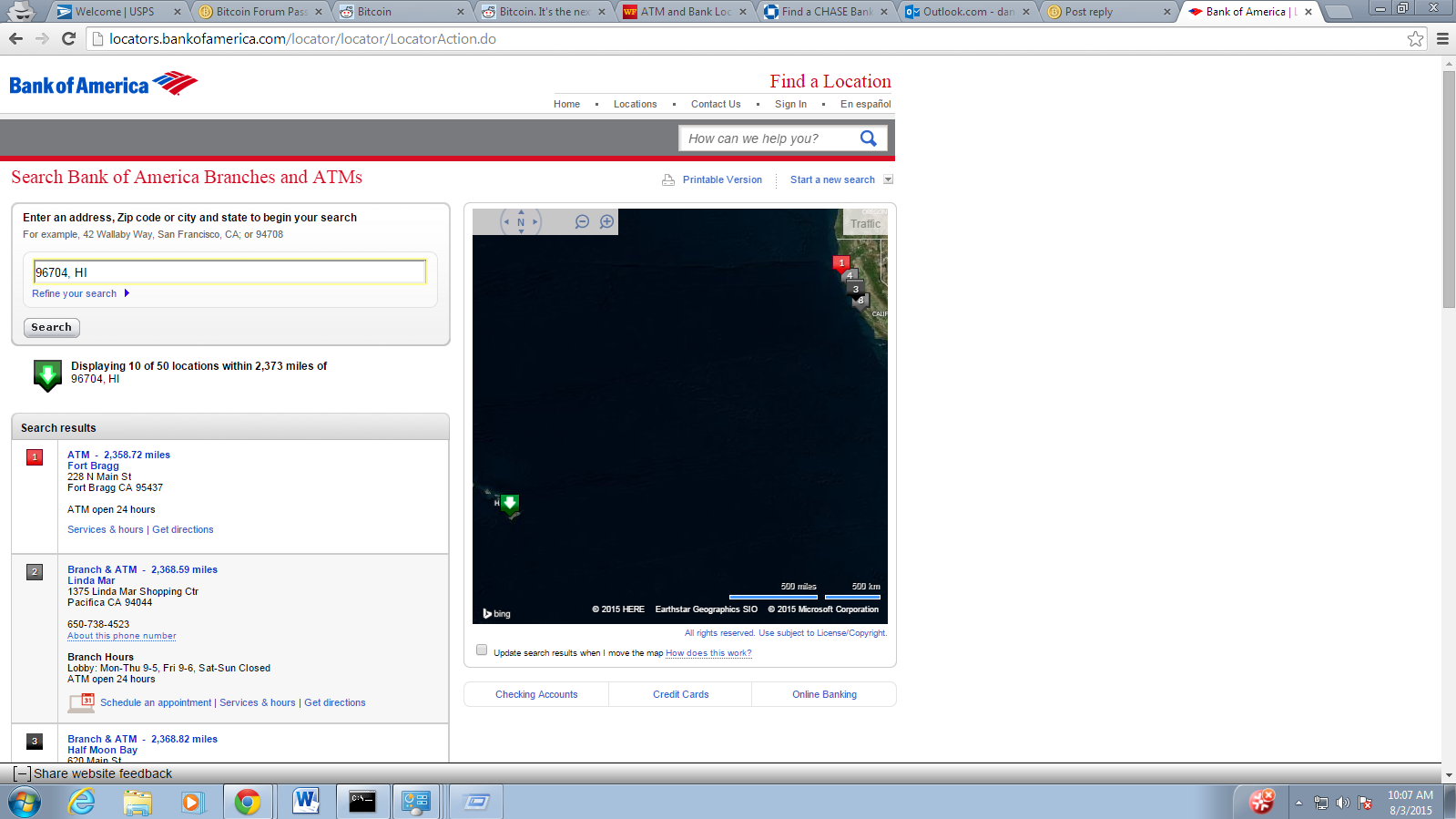
Task: Open the Checking Accounts tab button
Action: click(x=536, y=694)
